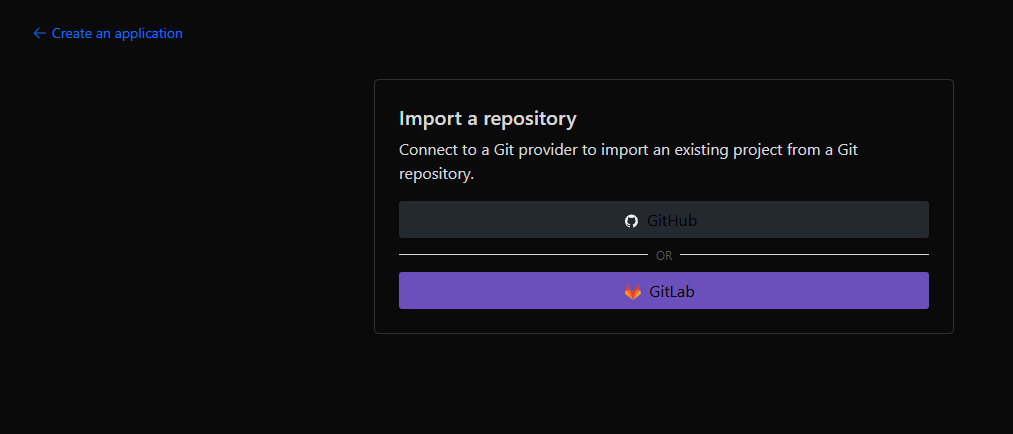1013x434 pixels.
Task: Click the GitHub octocat logo icon
Action: [x=631, y=221]
